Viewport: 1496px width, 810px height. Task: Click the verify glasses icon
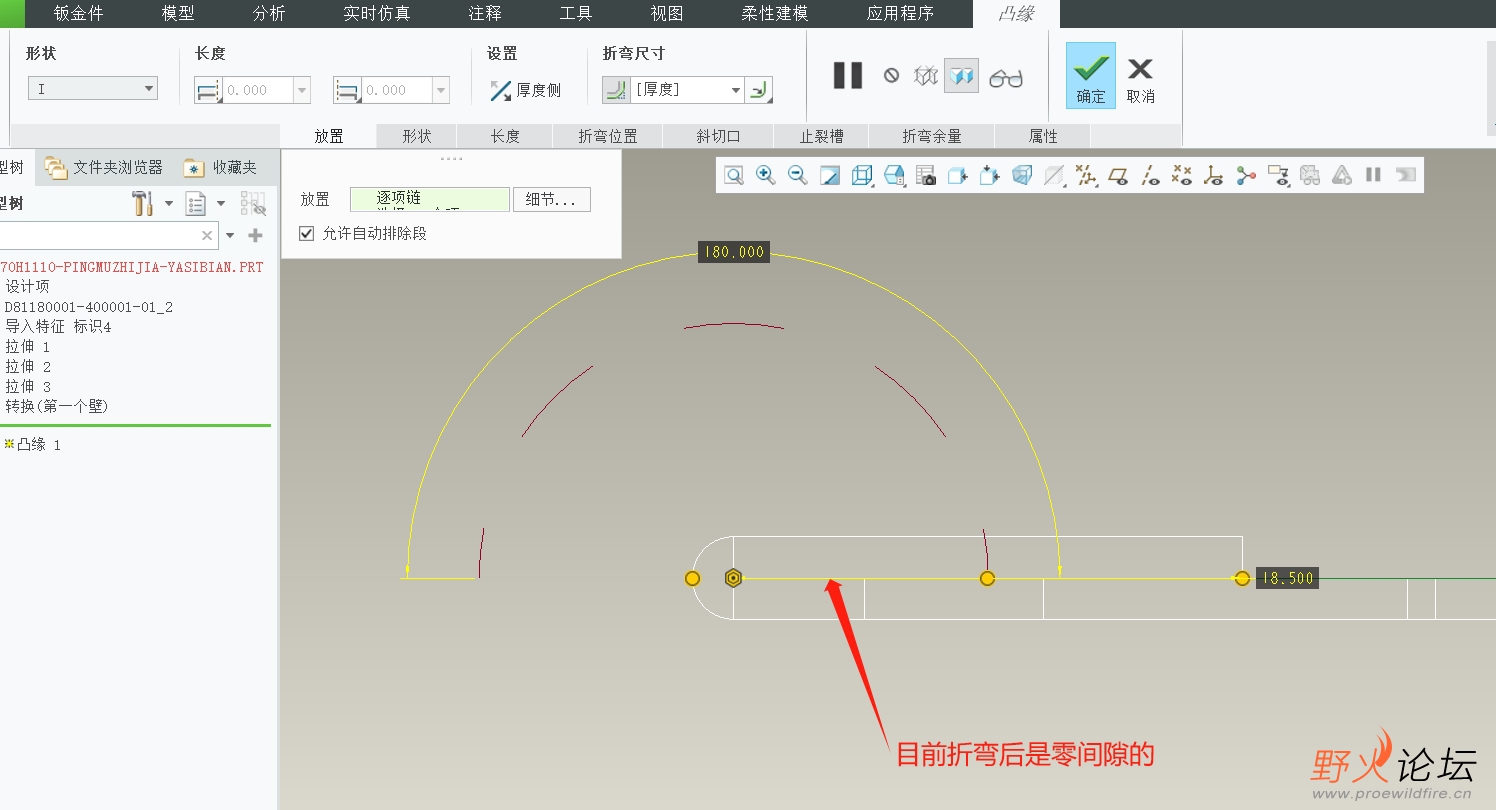[x=1006, y=77]
